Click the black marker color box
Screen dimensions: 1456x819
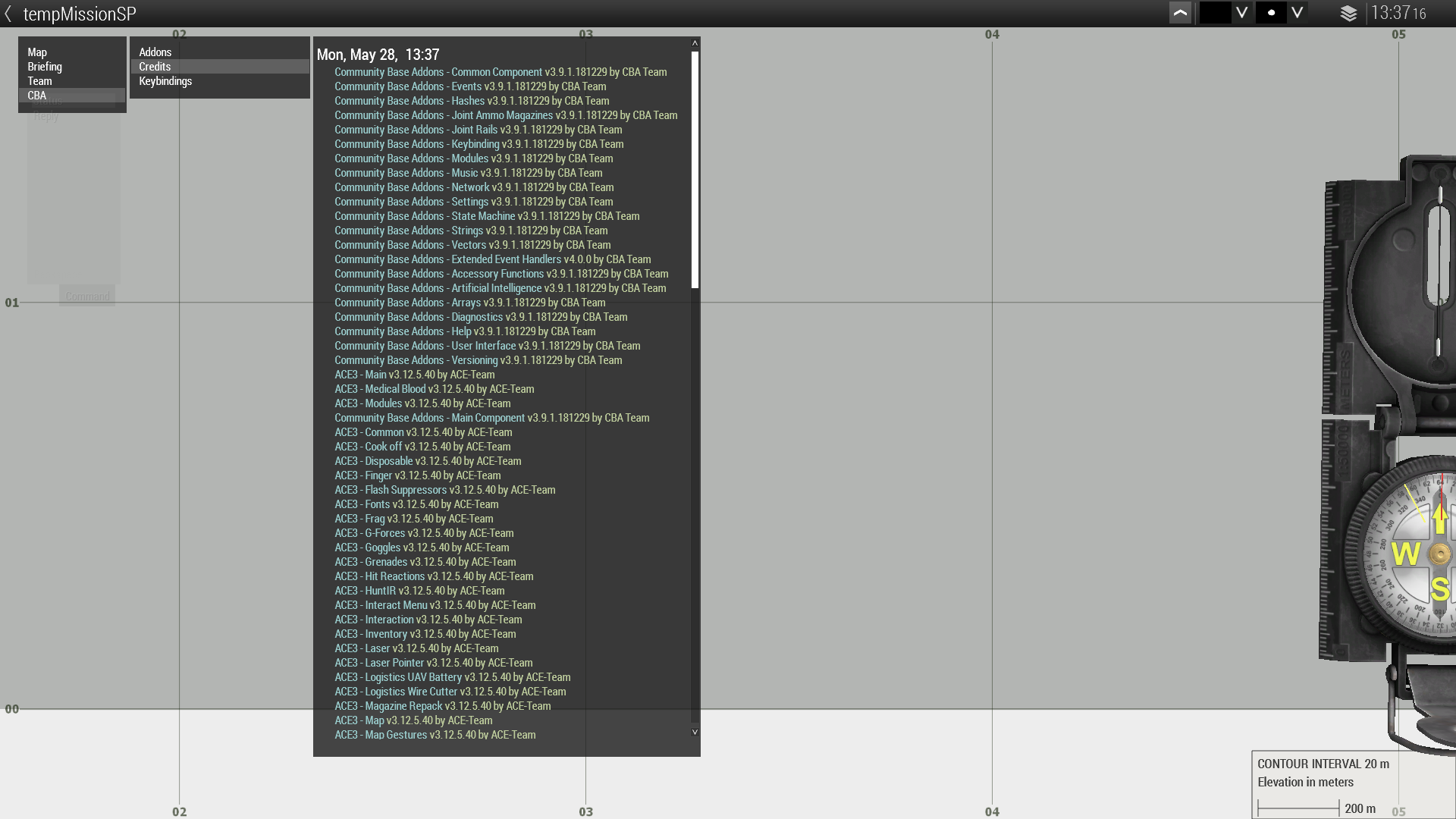click(1215, 13)
